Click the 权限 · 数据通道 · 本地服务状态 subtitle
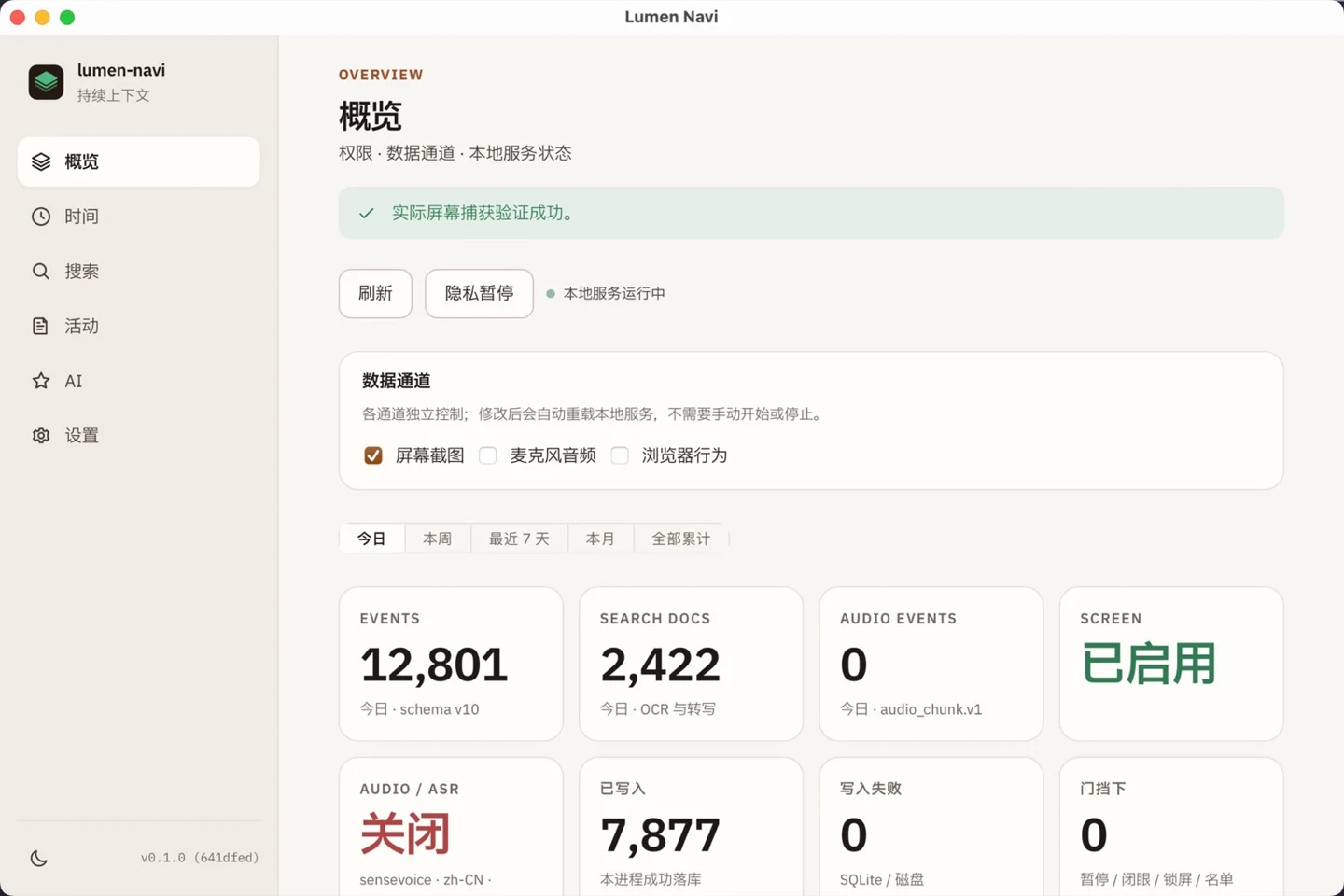The height and width of the screenshot is (896, 1344). click(x=455, y=153)
